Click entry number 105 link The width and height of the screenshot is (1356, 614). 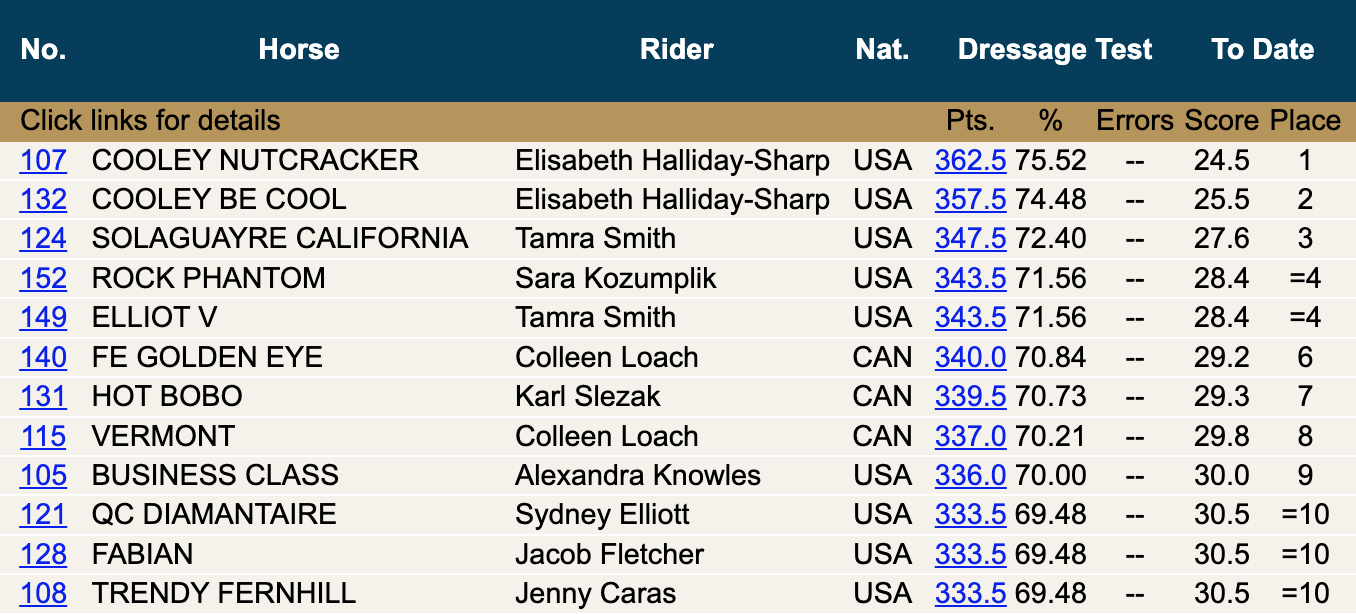(x=43, y=475)
